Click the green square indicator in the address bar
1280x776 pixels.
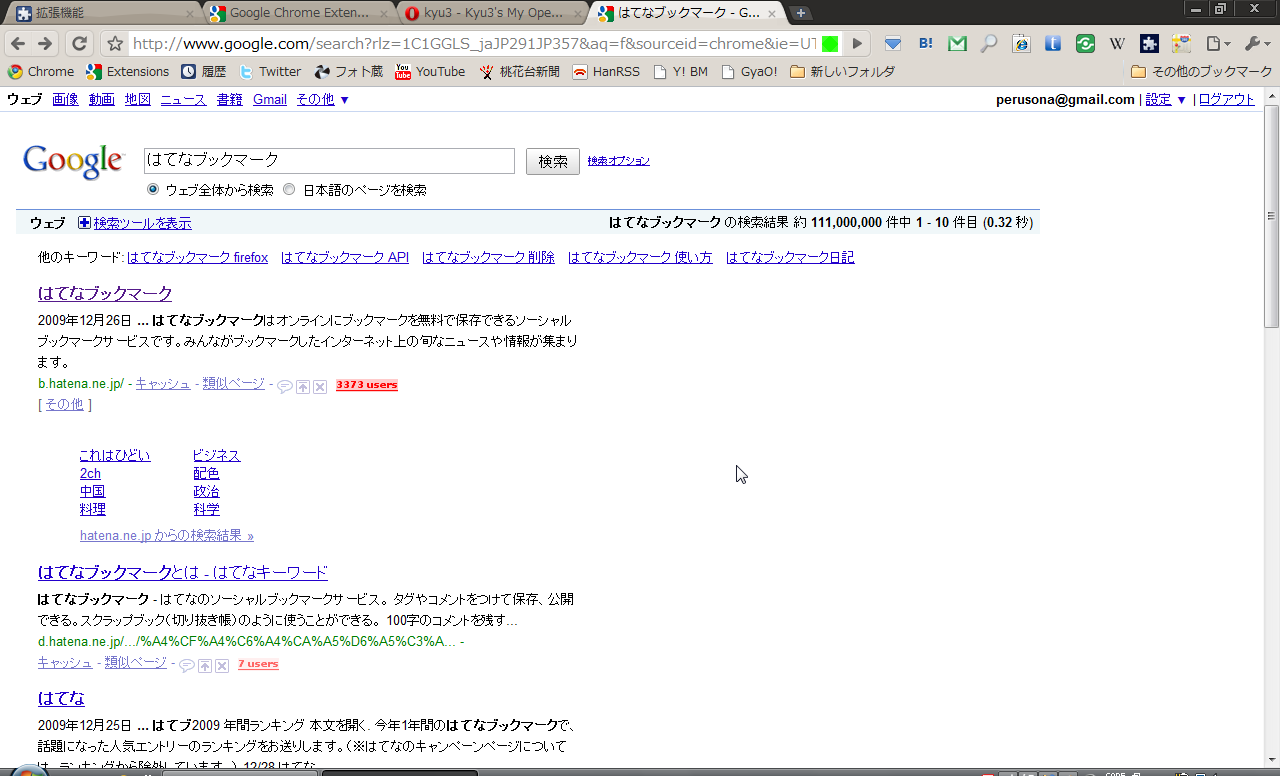(829, 44)
